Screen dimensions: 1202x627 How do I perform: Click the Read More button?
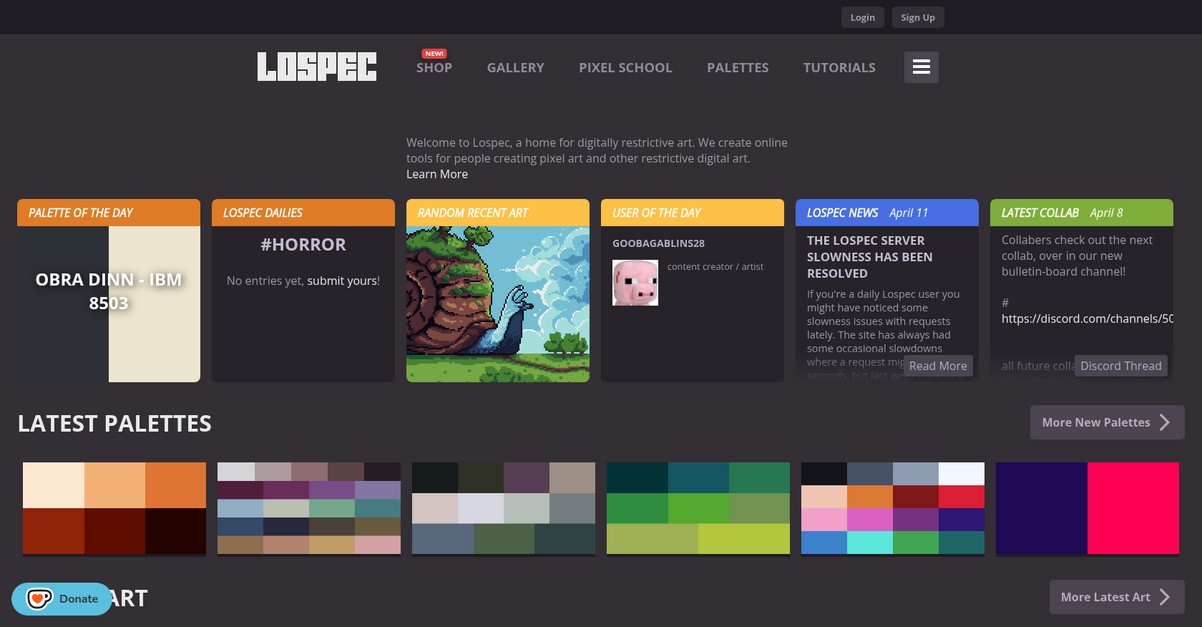[938, 366]
